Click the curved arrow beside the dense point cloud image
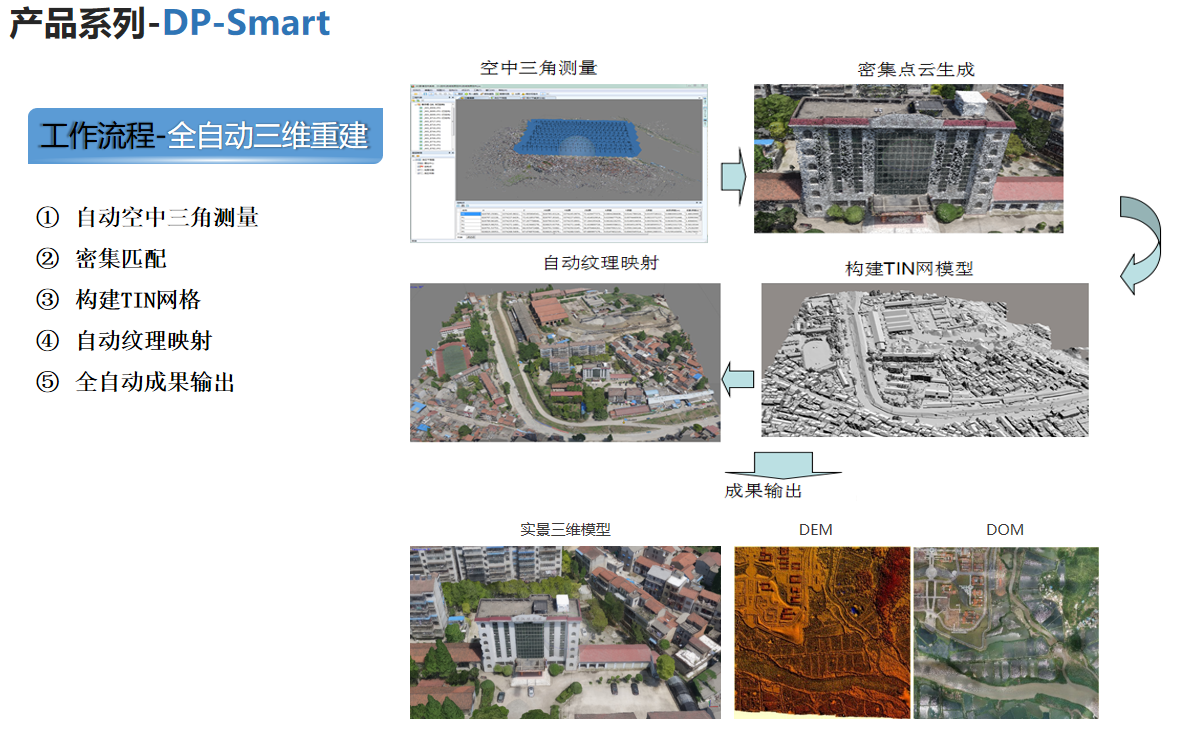Viewport: 1178px width, 737px height. tap(1140, 244)
